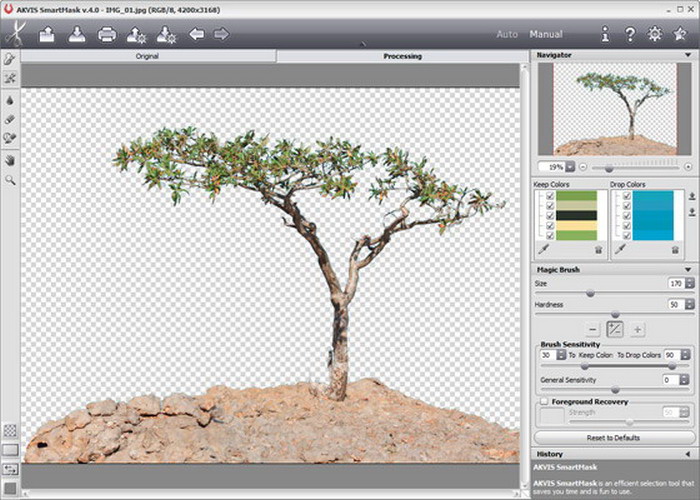Redo with the right arrow icon

point(221,34)
